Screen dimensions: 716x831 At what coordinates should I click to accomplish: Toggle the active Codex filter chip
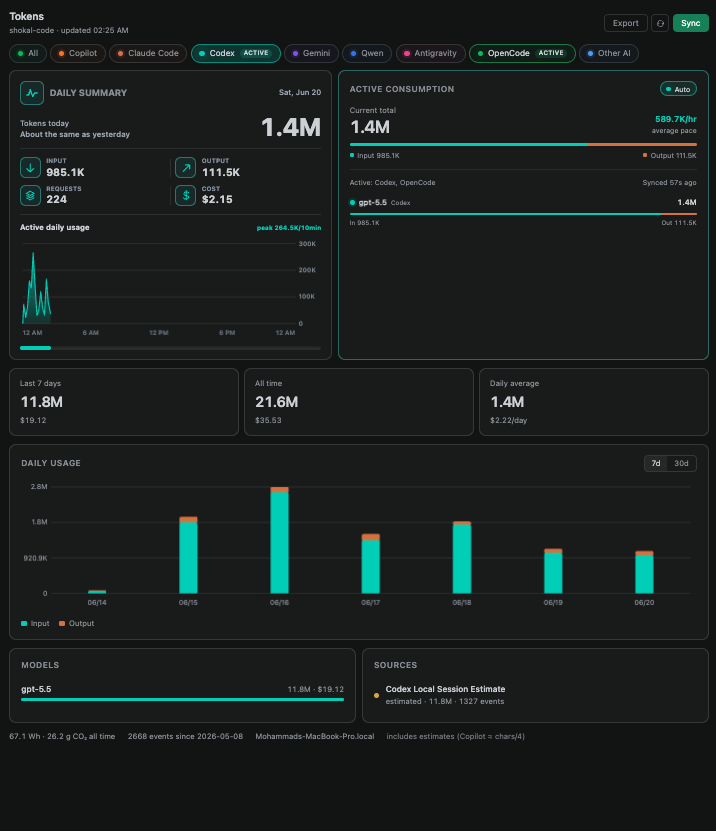pos(236,54)
